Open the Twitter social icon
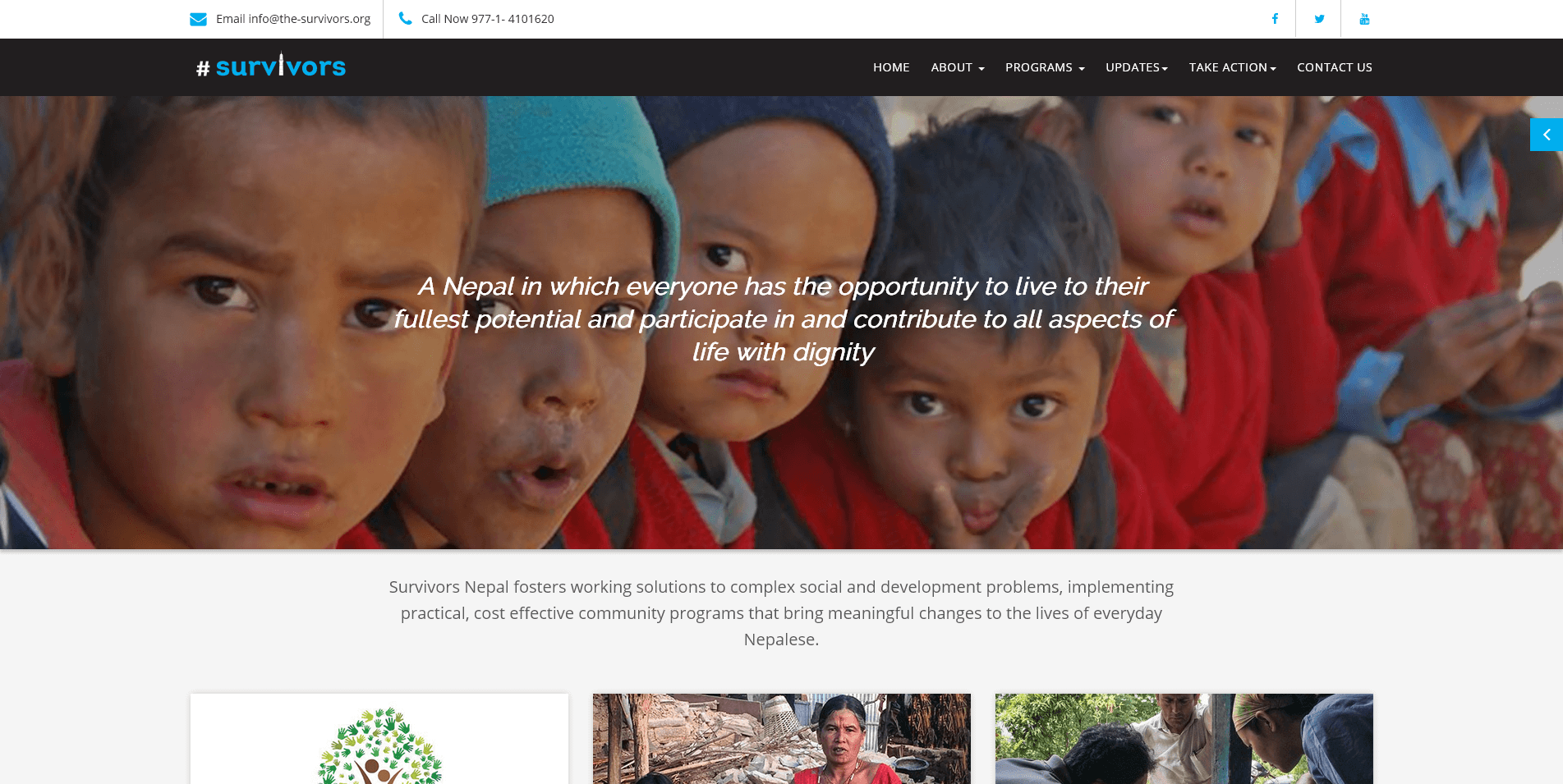1563x784 pixels. tap(1319, 19)
